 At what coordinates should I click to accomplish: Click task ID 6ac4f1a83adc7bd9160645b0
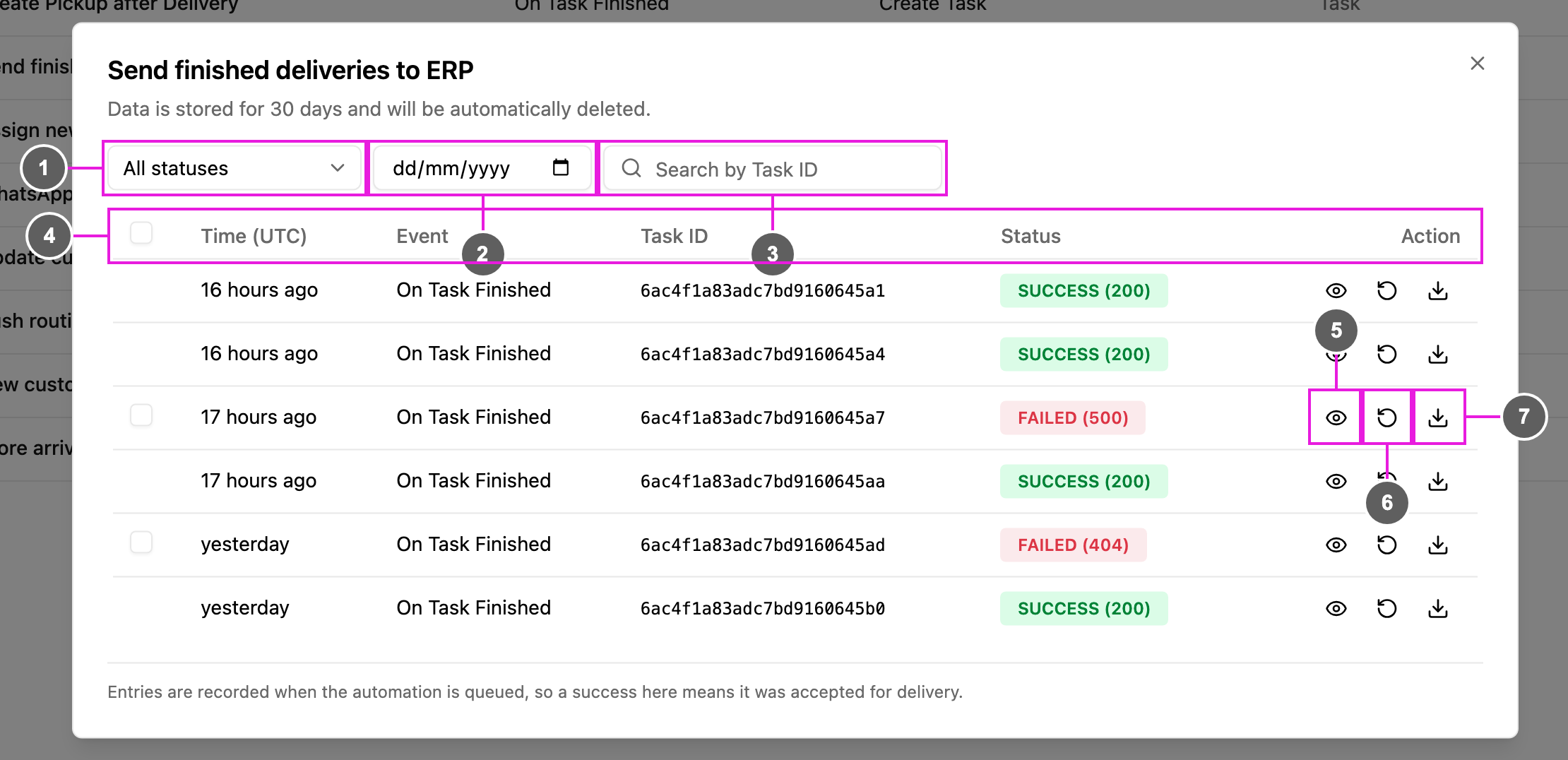coord(763,609)
